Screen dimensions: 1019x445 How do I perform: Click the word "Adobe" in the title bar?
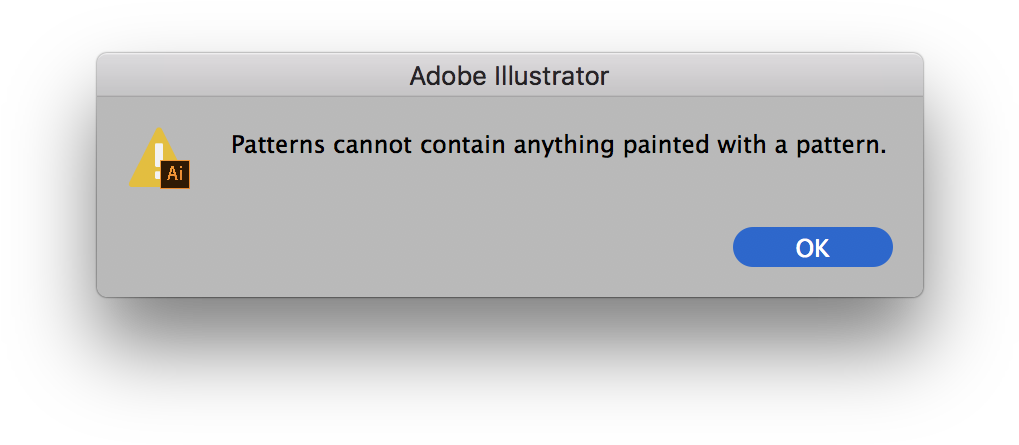[448, 76]
